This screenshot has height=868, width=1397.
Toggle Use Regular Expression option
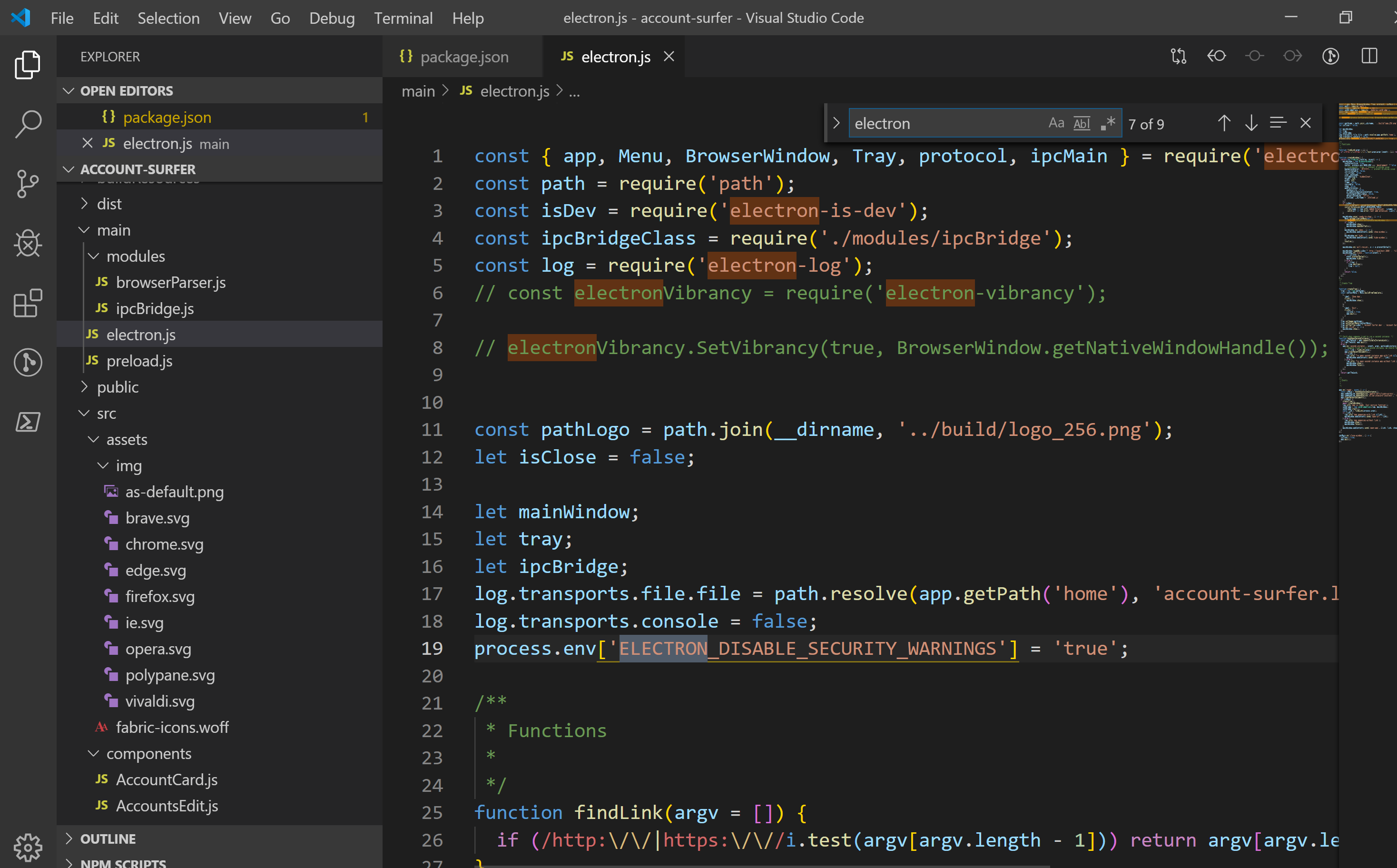pos(1108,123)
